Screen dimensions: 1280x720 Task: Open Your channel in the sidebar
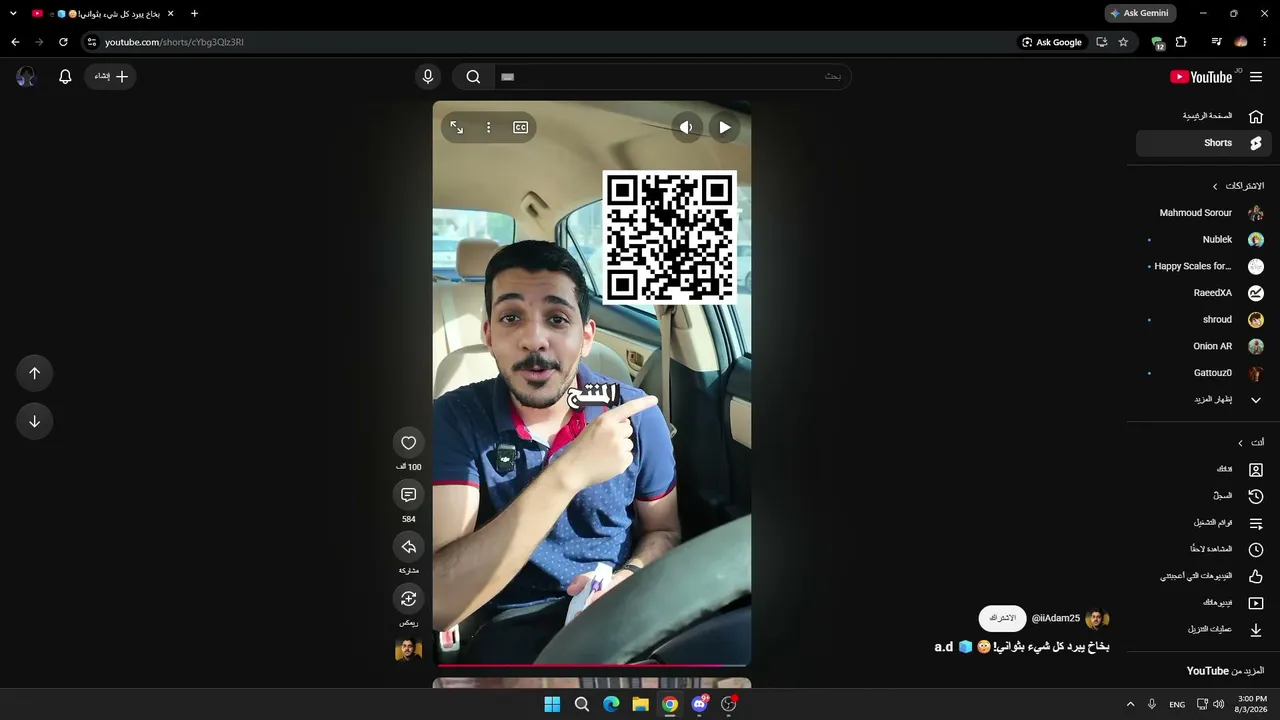click(x=1204, y=469)
